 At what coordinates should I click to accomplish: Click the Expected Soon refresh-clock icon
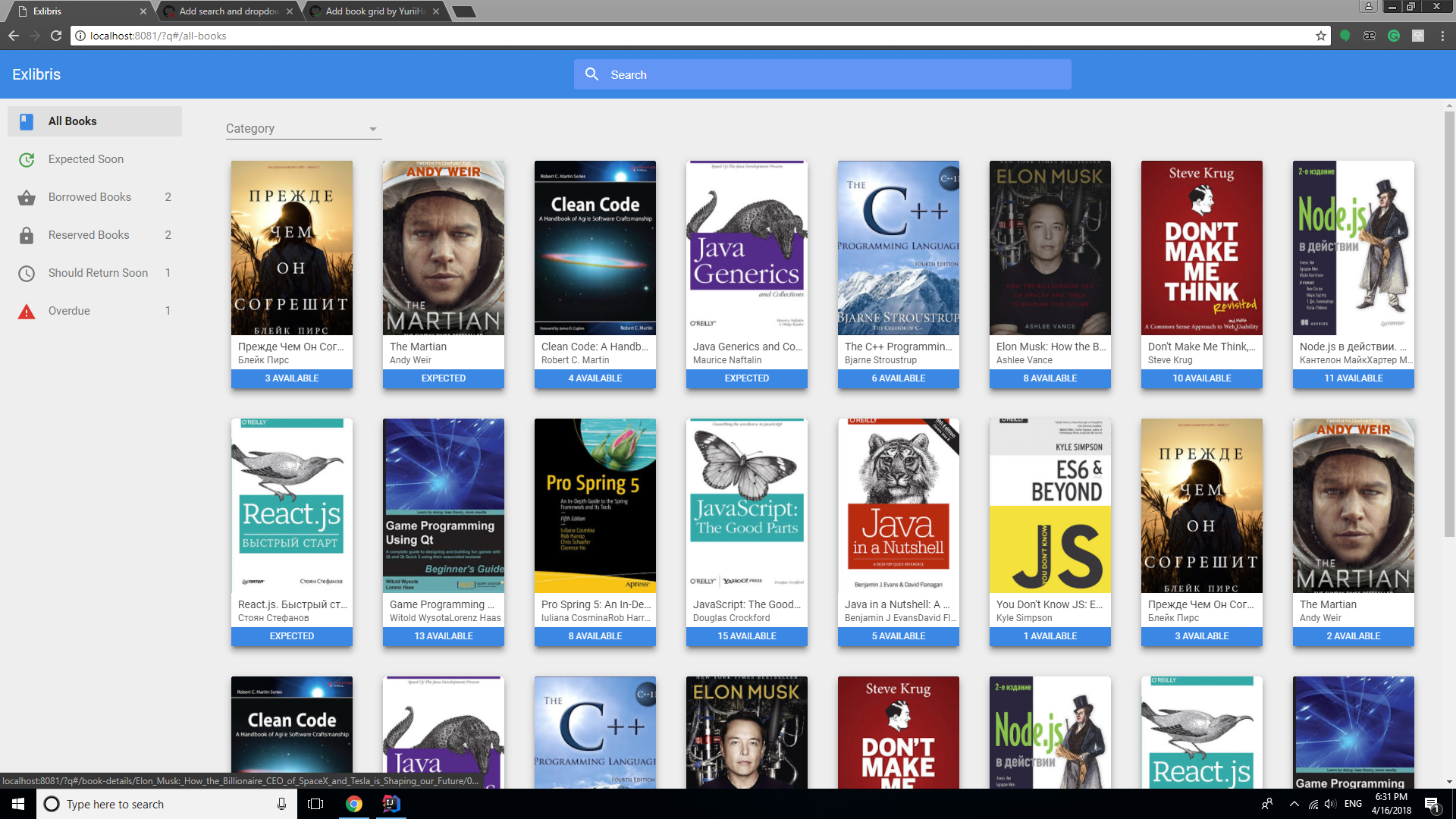[x=27, y=159]
